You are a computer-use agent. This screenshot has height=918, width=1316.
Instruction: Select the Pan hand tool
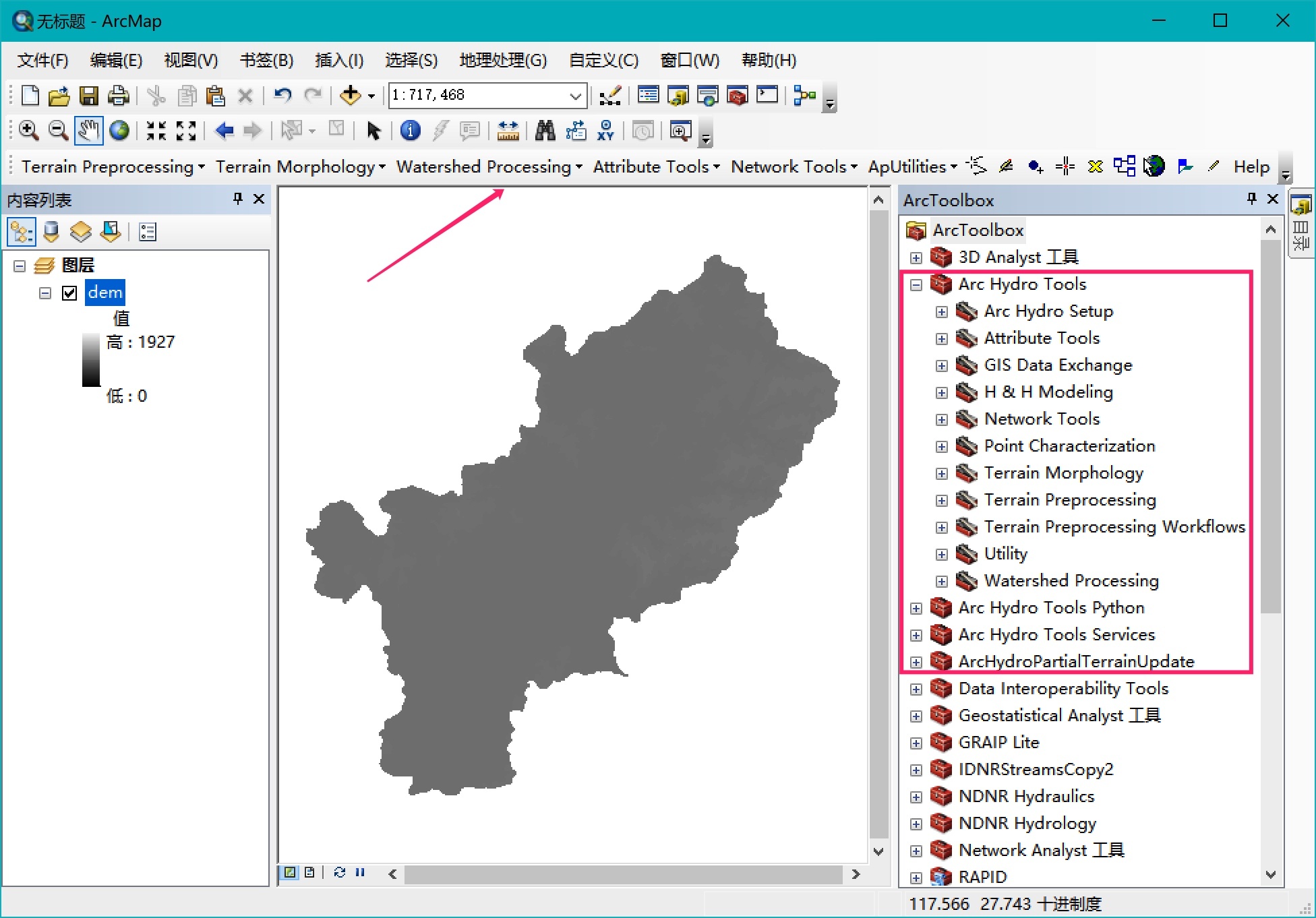tap(88, 131)
